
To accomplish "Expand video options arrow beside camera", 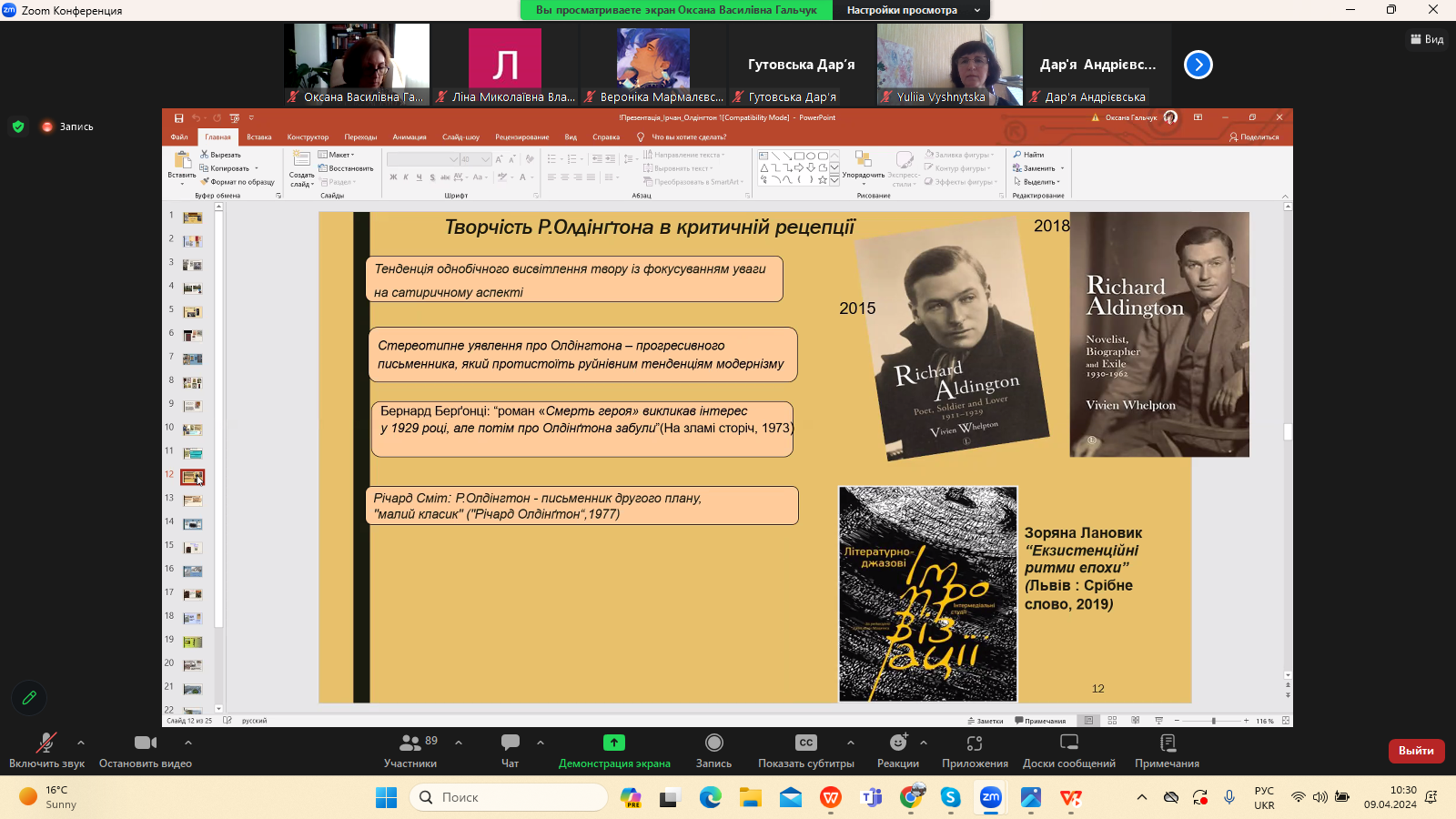I will tap(188, 743).
